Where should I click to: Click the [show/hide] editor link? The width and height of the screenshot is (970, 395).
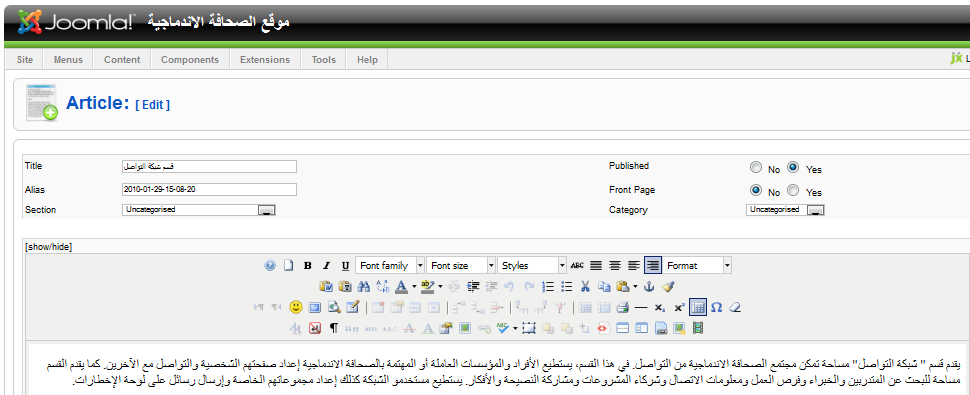48,247
